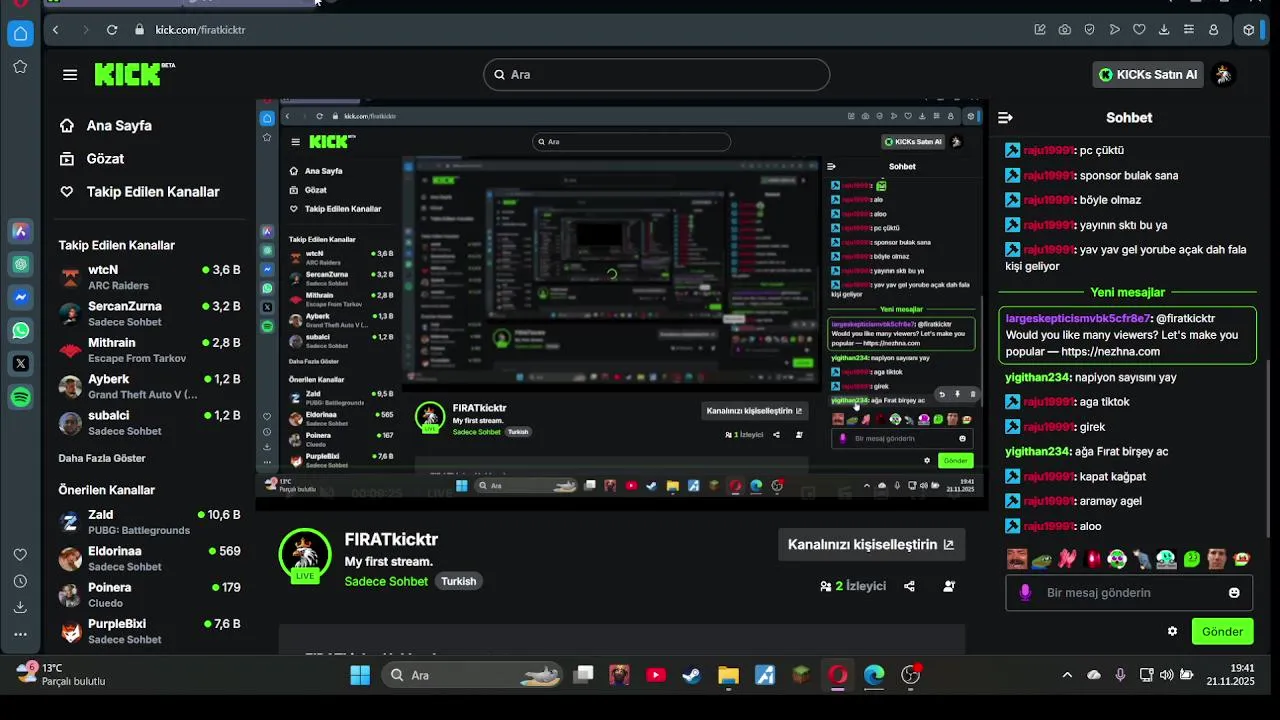Open Poinera recommended channel
Image resolution: width=1280 pixels, height=720 pixels.
pos(150,595)
